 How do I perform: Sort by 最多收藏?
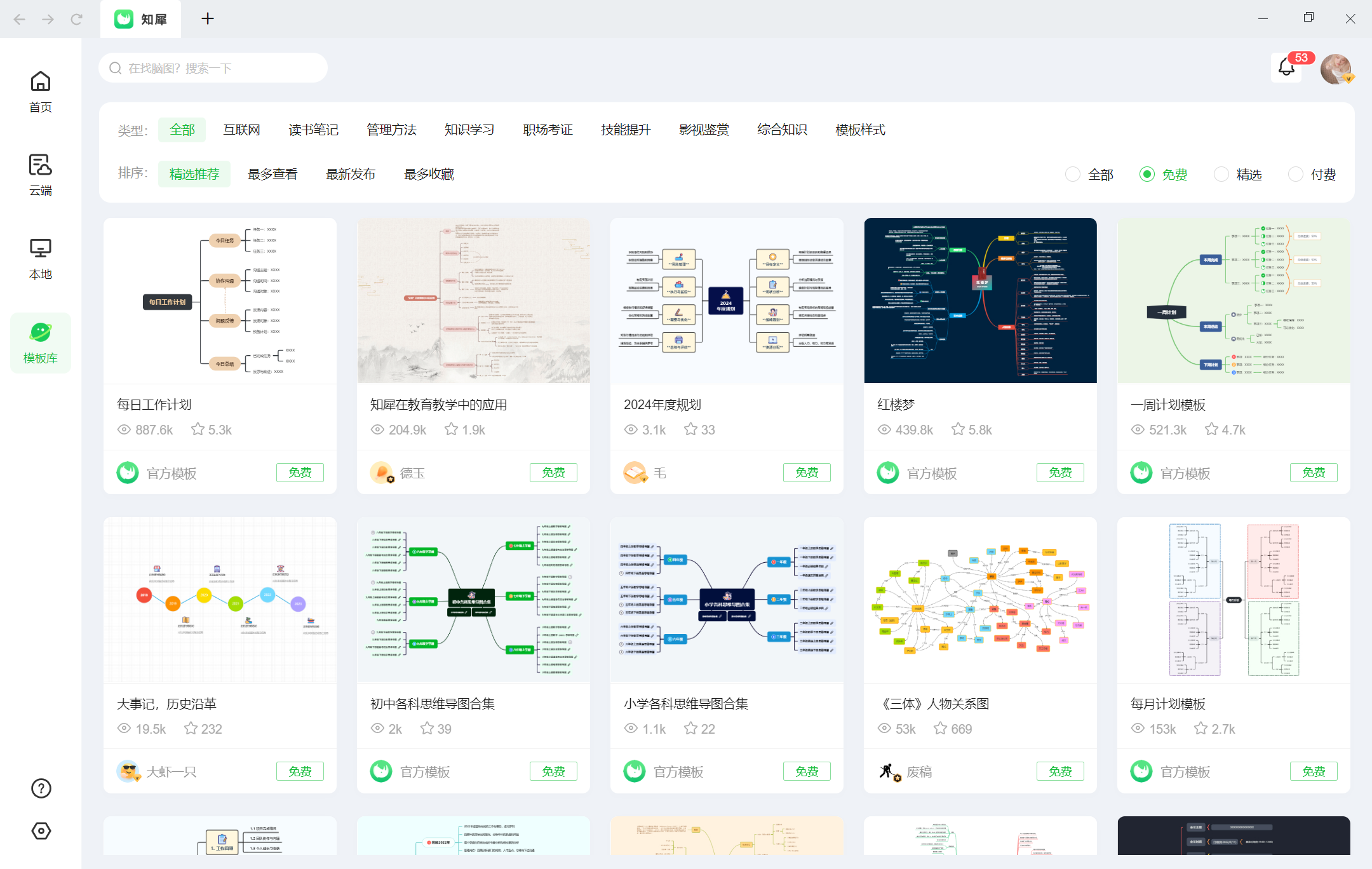pos(429,174)
